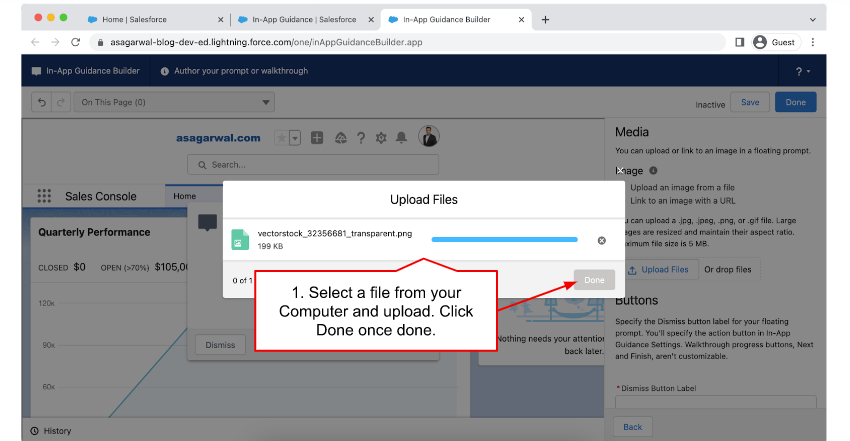Open the favorites list dropdown arrow
850x441 pixels.
click(295, 138)
